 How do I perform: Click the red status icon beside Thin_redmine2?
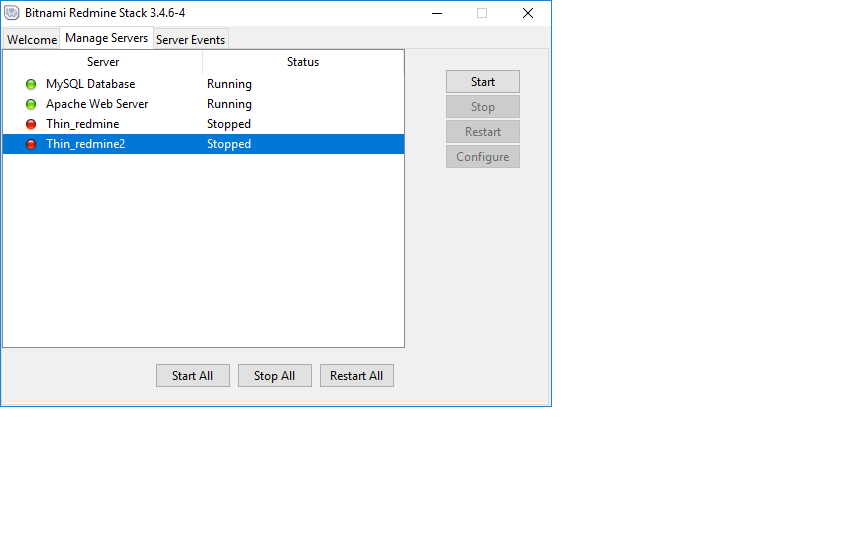click(31, 144)
